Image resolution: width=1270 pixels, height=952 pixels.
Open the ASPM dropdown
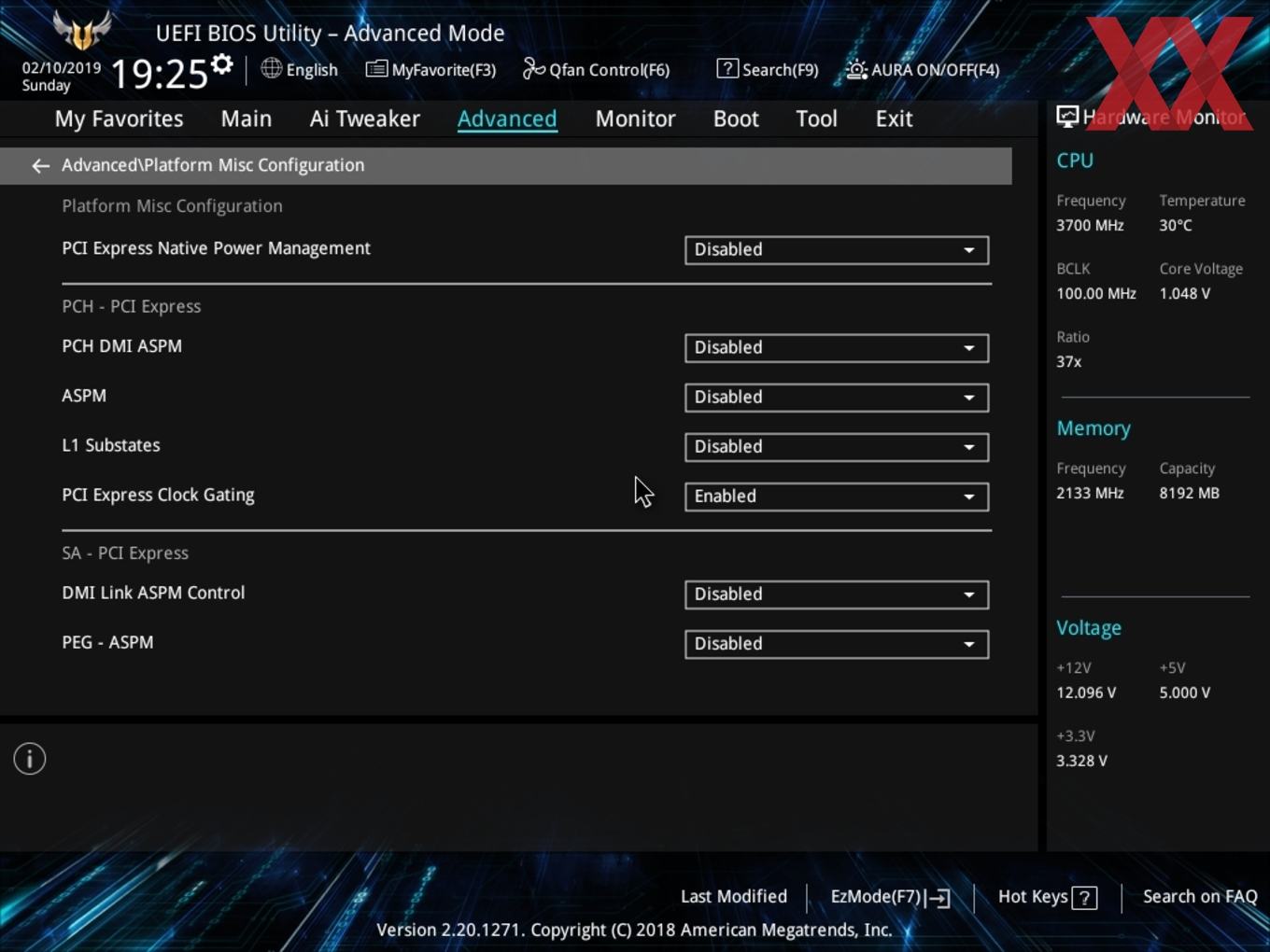[837, 398]
